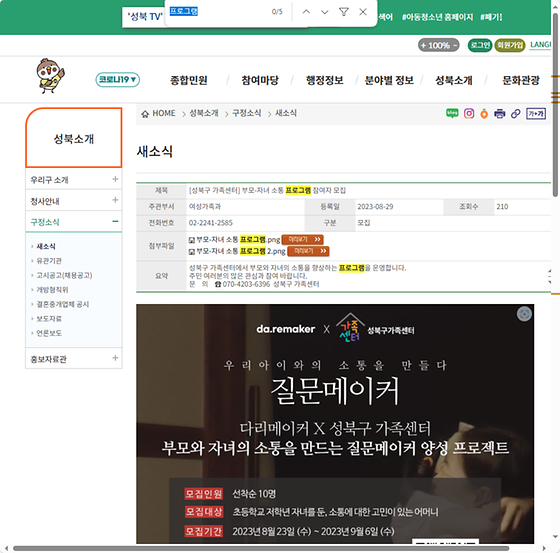Click the 로그인 button
The width and height of the screenshot is (560, 553).
coord(480,45)
